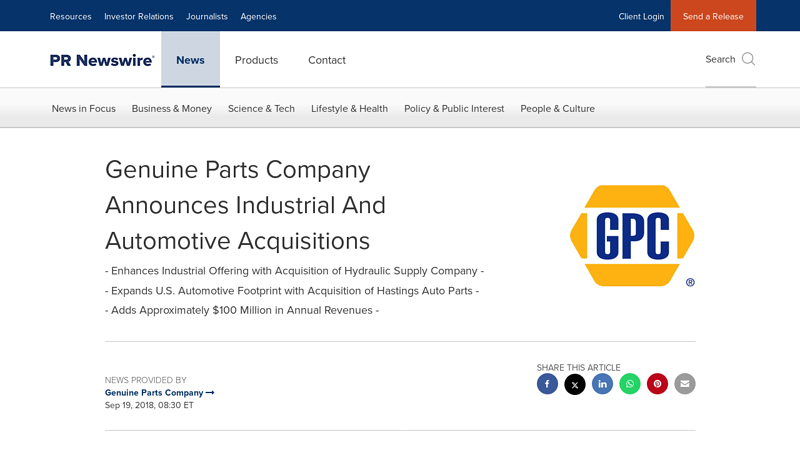Click the Send a Release button
This screenshot has height=450, width=800.
click(x=713, y=16)
